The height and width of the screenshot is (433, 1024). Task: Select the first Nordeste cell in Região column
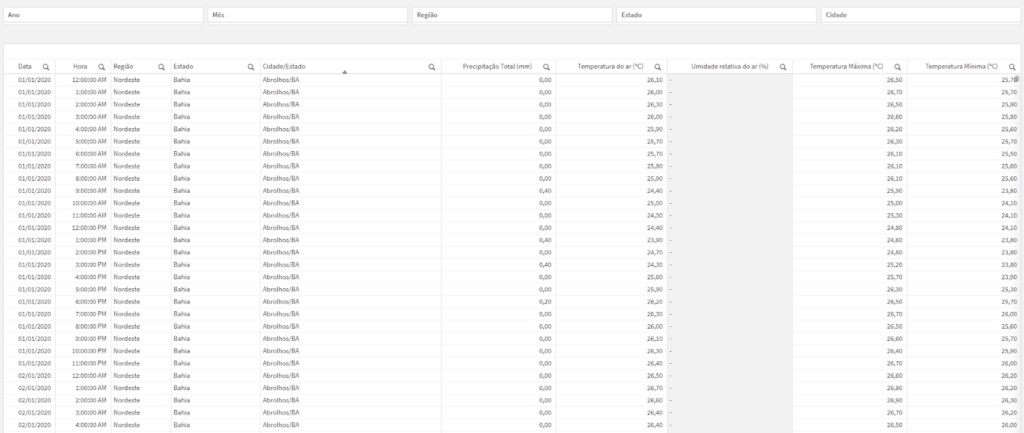click(x=127, y=80)
